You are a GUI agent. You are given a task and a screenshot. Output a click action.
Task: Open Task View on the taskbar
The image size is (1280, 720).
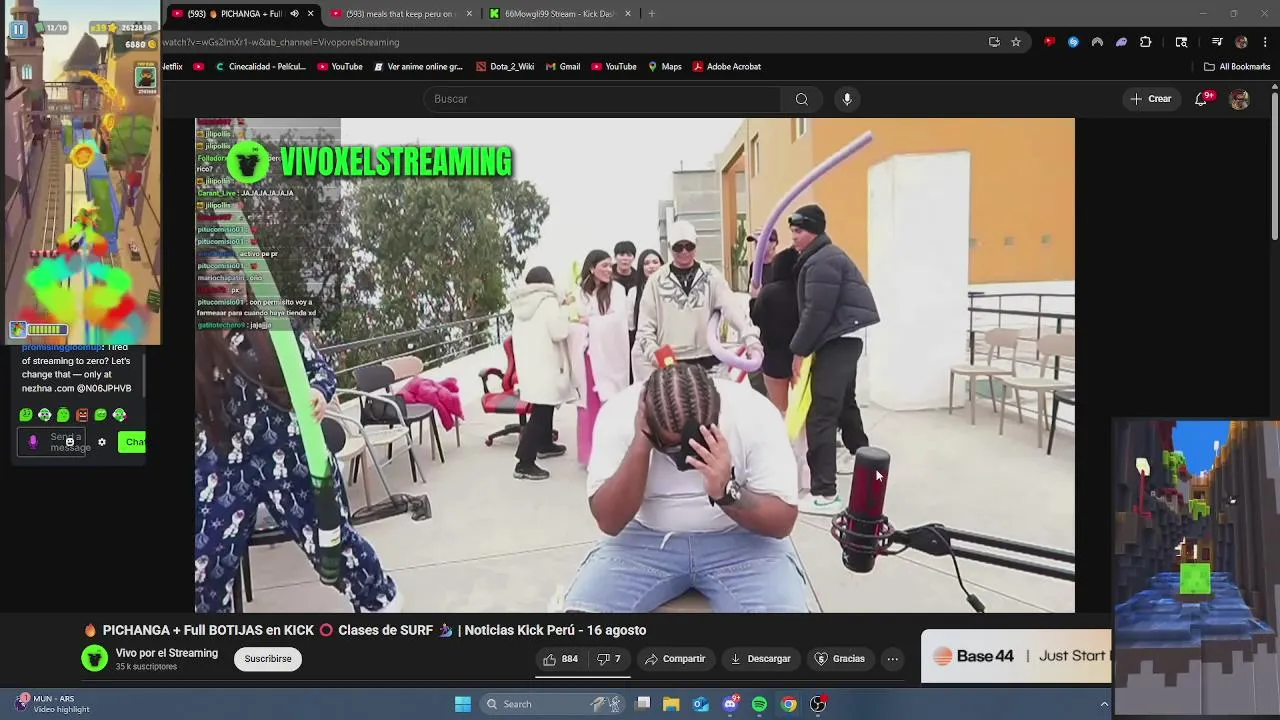[643, 704]
